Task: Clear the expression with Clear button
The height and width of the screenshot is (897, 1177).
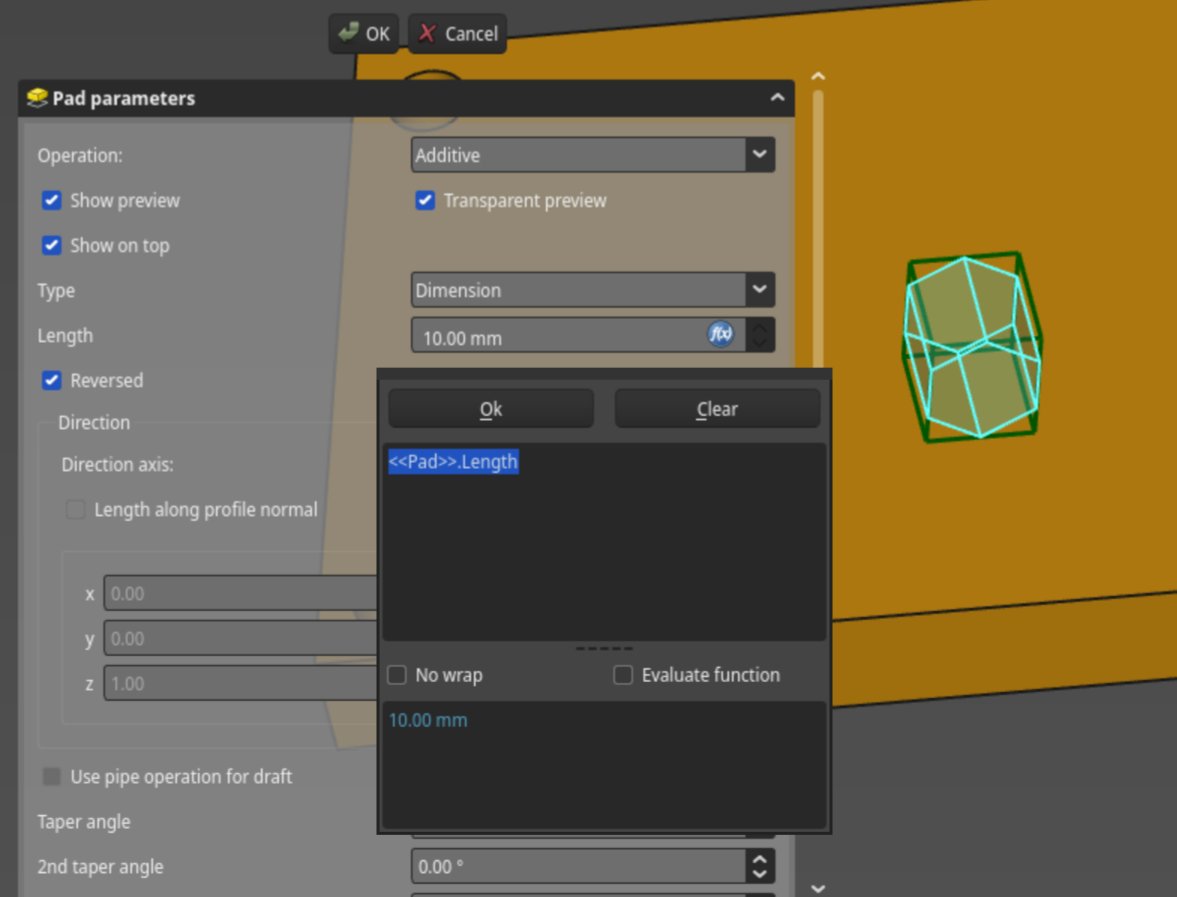Action: pos(717,408)
